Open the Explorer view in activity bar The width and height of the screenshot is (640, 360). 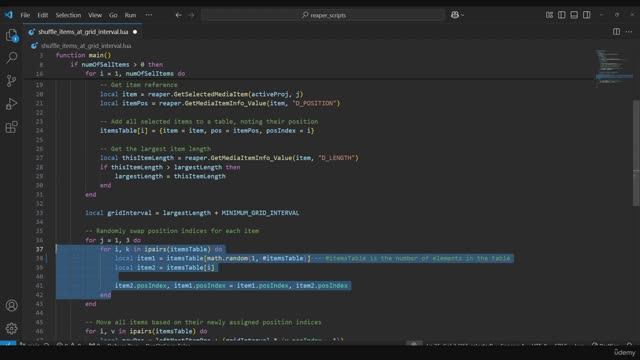pyautogui.click(x=11, y=36)
